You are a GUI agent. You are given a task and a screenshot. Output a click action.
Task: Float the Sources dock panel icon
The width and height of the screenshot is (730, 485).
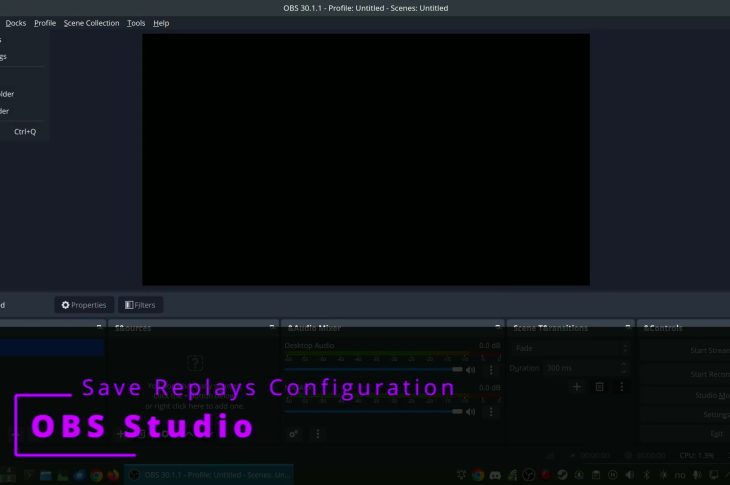click(272, 327)
